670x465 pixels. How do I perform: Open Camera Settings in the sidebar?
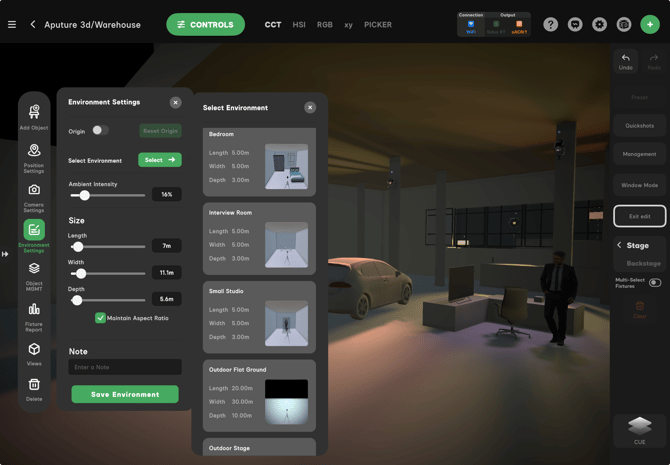34,195
